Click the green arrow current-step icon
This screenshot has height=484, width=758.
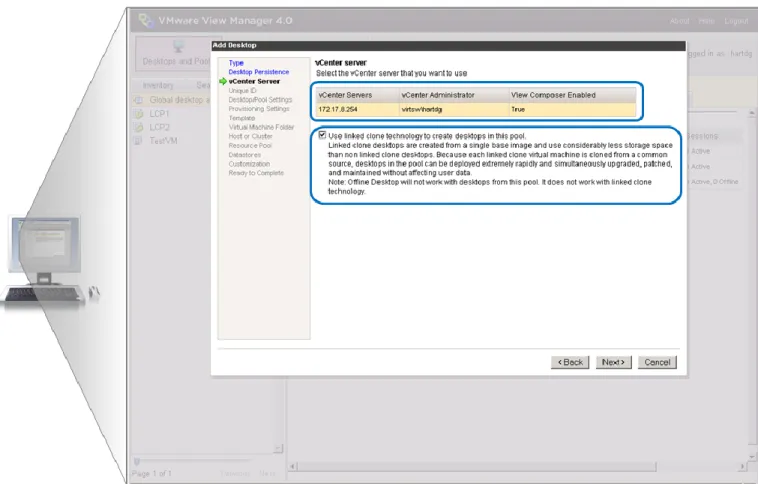[223, 81]
